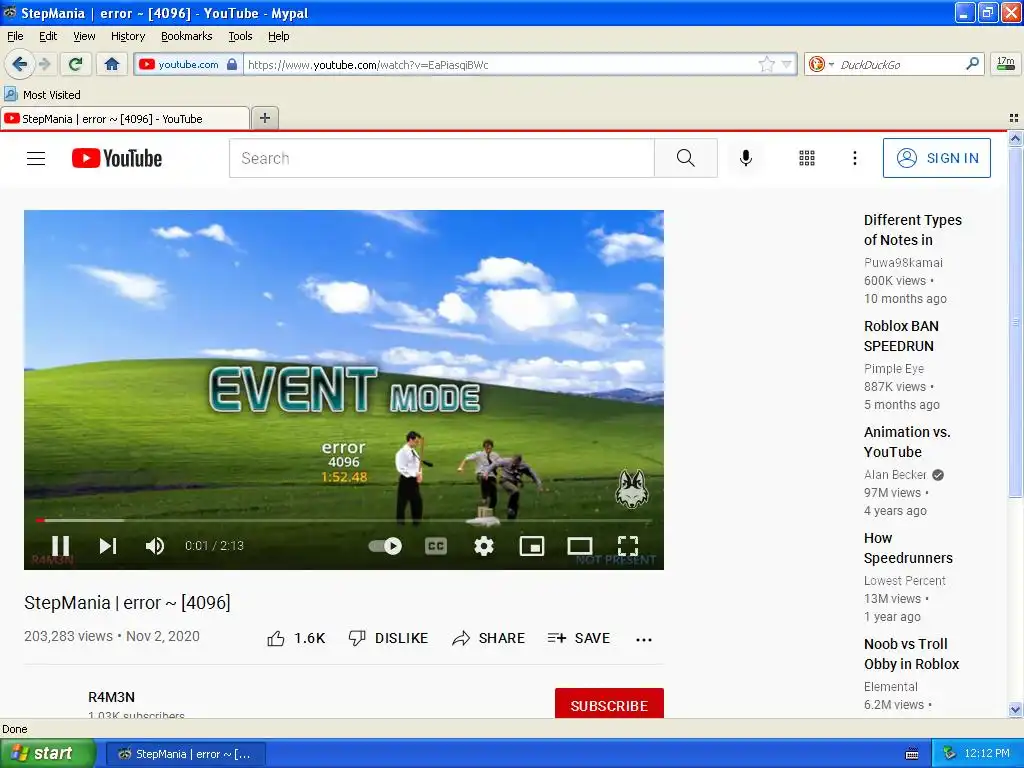Open the R4M3N channel link
This screenshot has width=1024, height=768.
112,697
